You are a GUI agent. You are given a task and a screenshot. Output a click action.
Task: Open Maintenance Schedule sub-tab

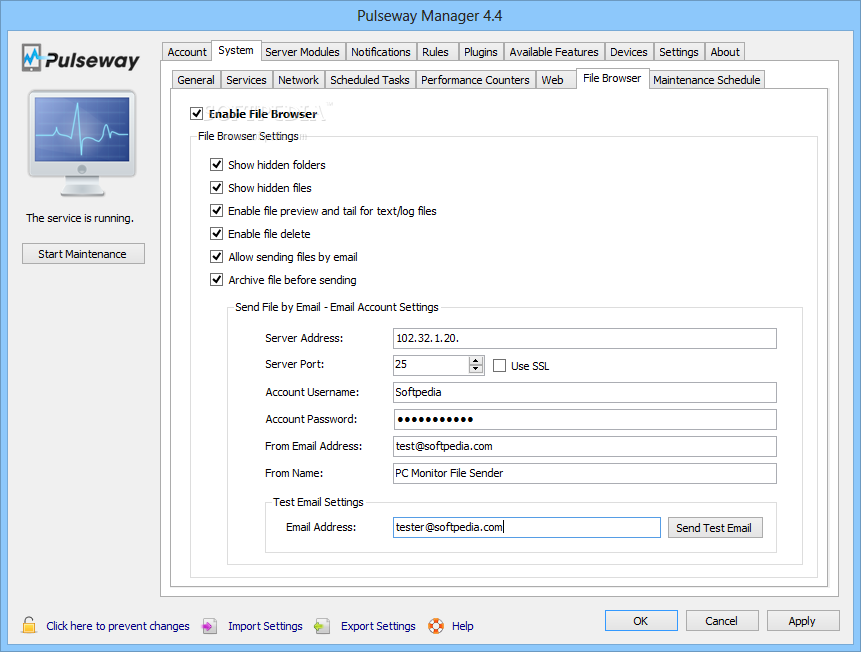(707, 80)
